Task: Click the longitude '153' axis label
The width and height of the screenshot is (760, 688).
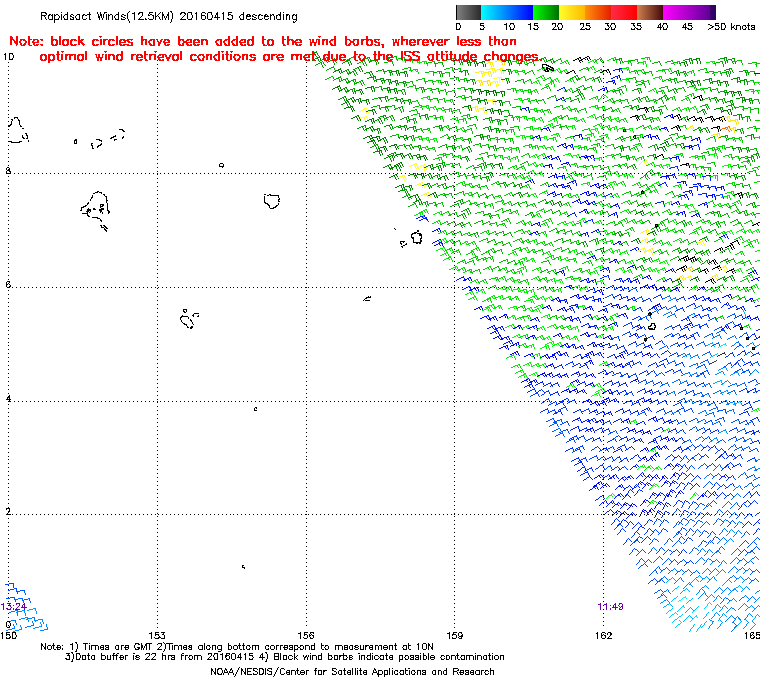Action: click(157, 635)
